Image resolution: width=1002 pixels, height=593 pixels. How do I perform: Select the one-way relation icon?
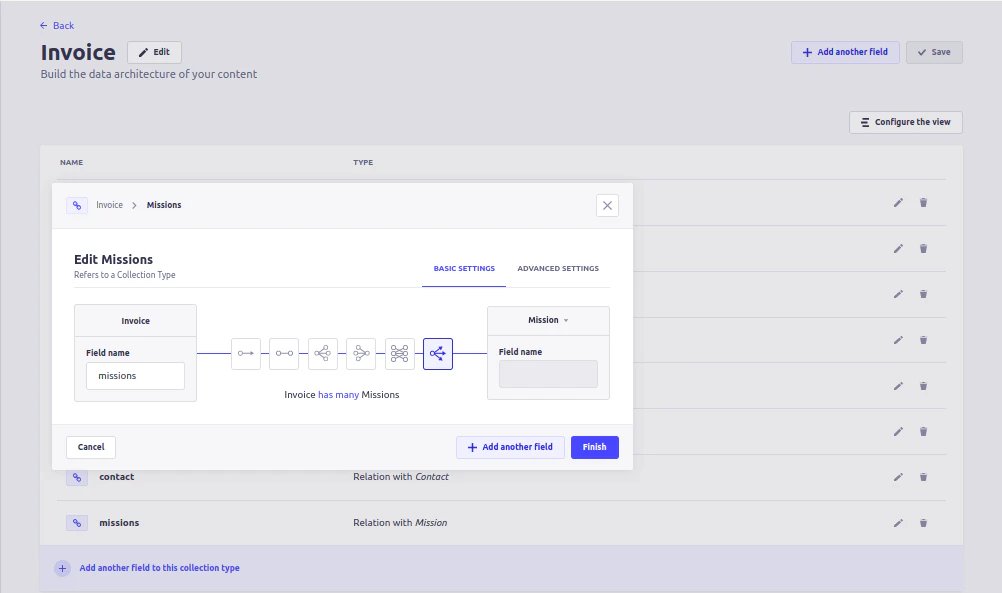pos(246,353)
